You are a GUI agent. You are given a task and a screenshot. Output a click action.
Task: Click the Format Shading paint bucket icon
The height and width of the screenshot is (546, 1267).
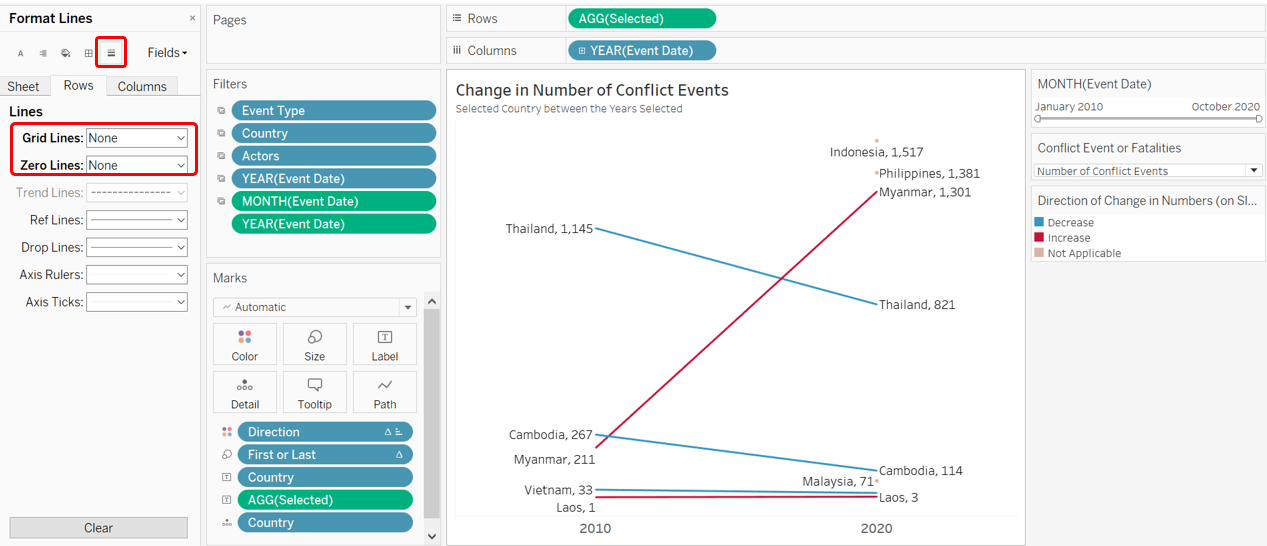[x=66, y=53]
